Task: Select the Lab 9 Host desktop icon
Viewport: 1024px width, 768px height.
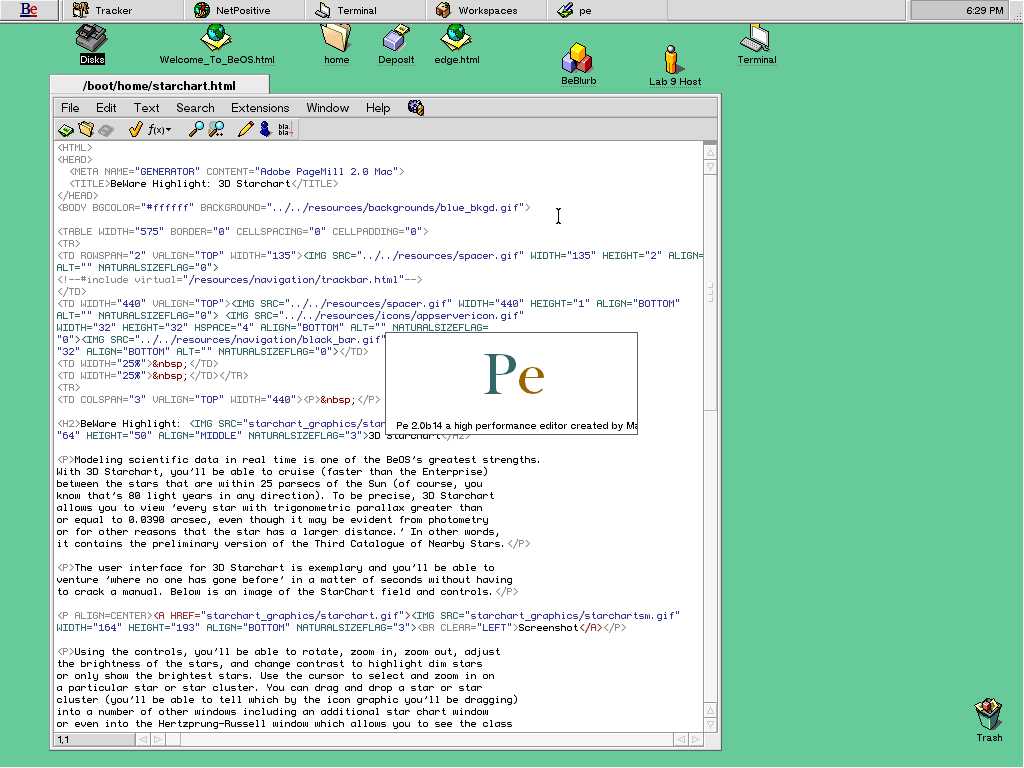Action: [675, 65]
